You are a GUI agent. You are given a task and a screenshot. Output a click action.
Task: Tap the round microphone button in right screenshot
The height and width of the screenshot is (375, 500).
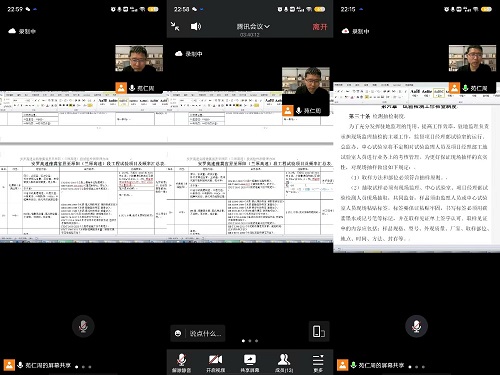point(416,326)
